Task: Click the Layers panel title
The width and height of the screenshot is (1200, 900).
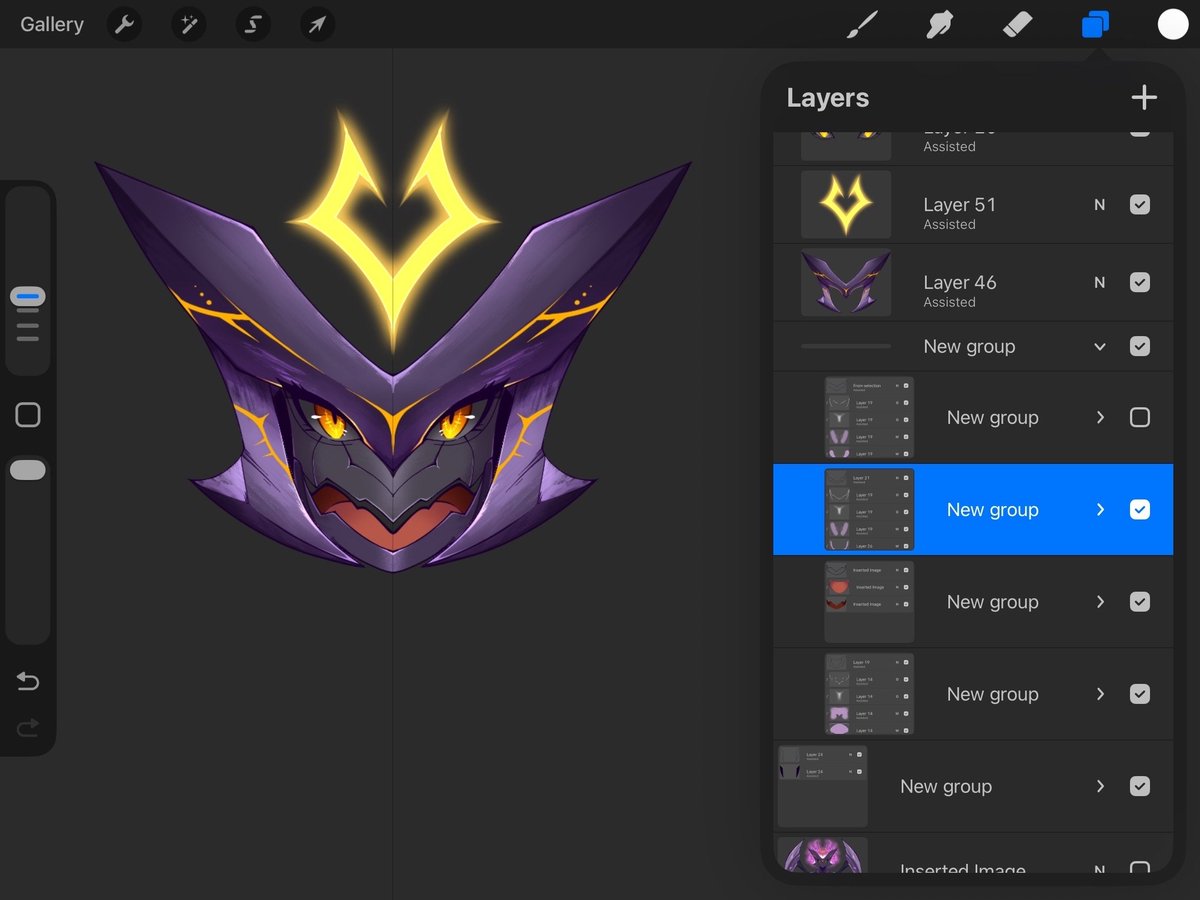Action: (x=828, y=98)
